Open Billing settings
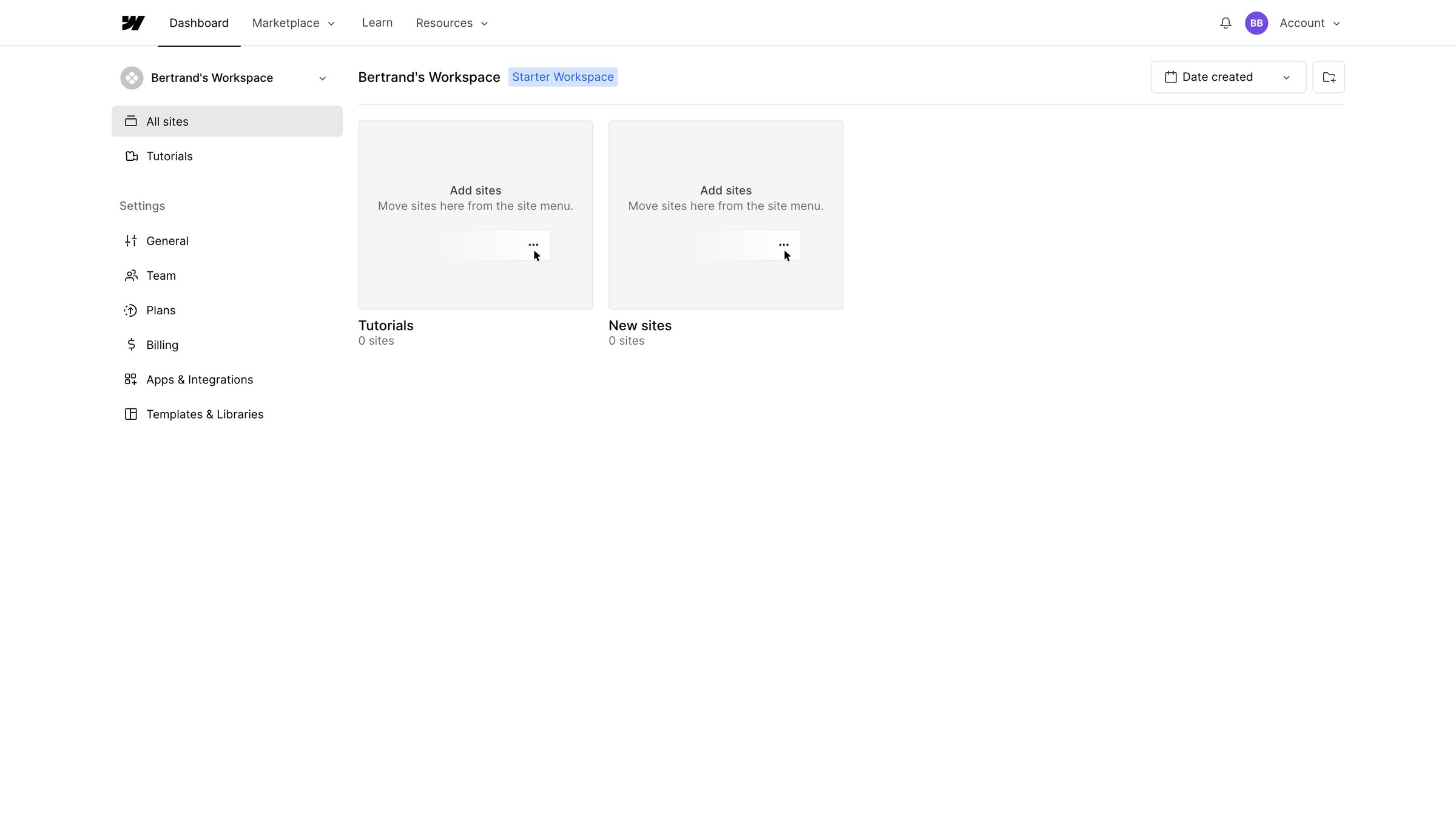1456x827 pixels. [x=227, y=345]
